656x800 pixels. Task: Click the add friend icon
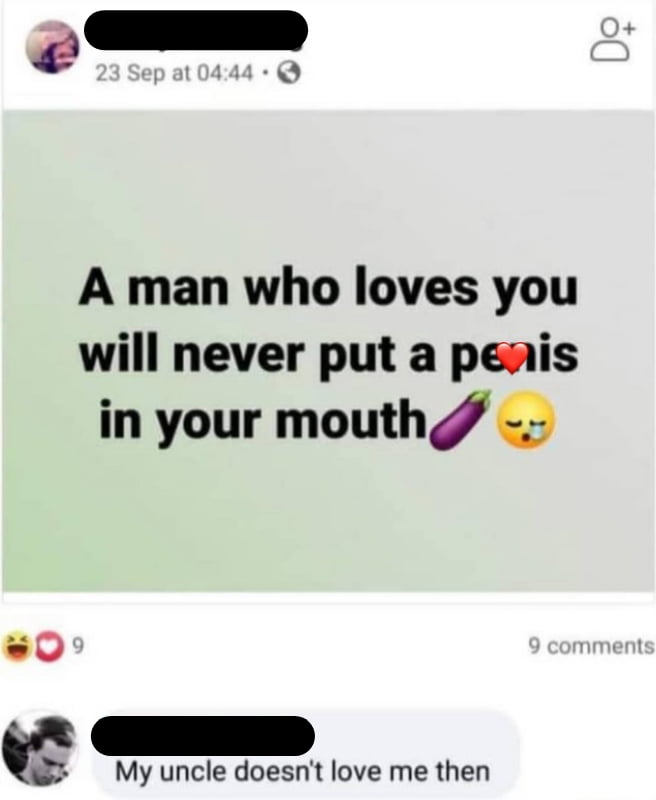[612, 41]
